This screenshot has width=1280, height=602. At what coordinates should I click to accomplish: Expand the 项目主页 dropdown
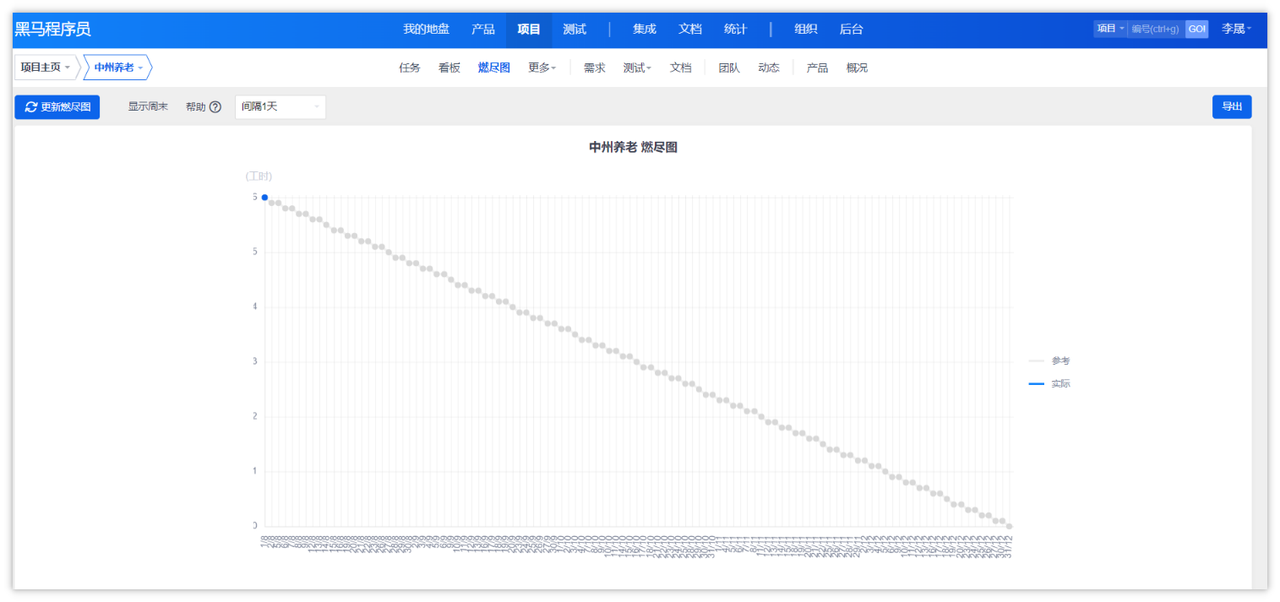click(46, 68)
